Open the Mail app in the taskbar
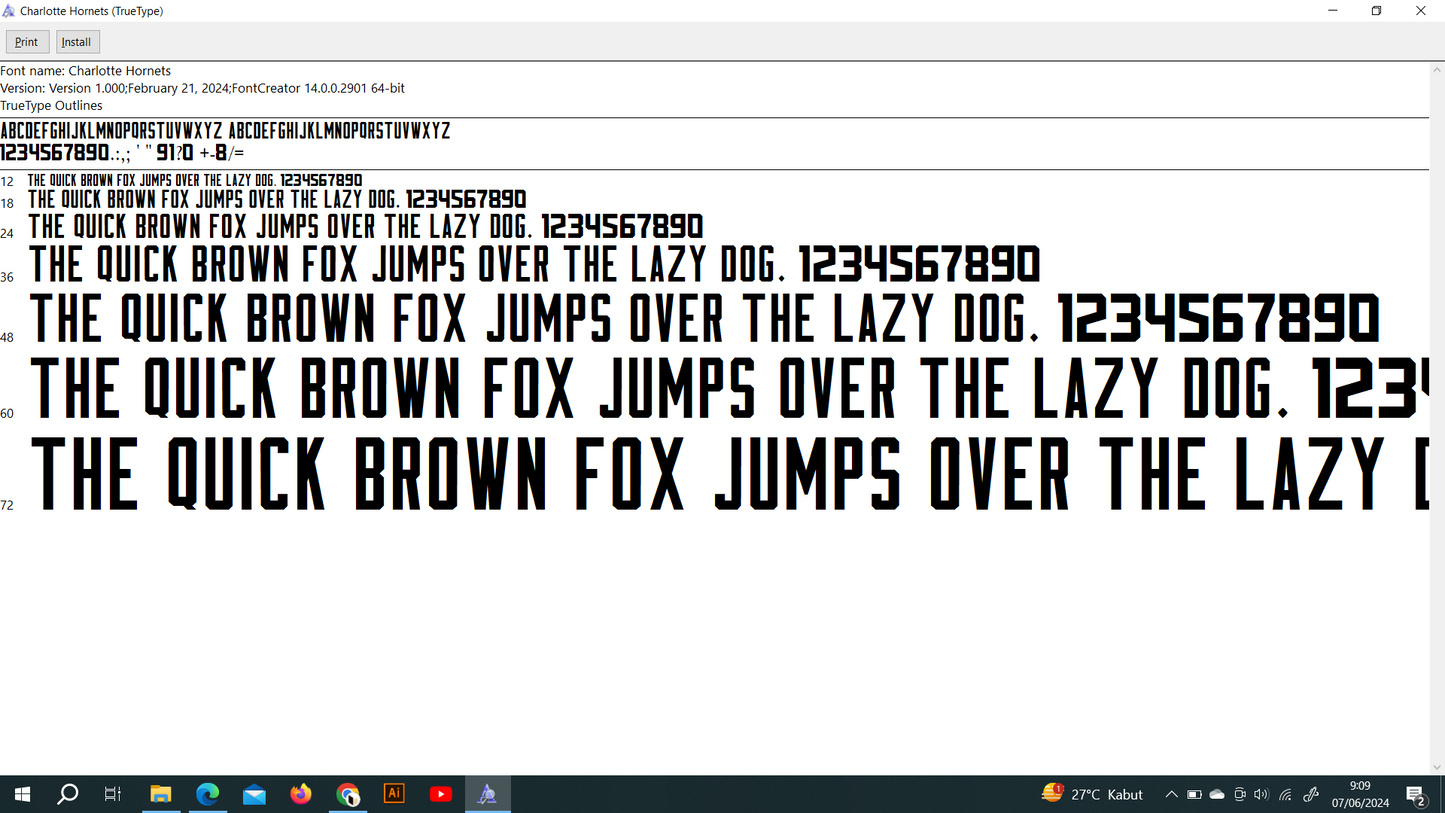This screenshot has width=1445, height=813. pos(254,794)
